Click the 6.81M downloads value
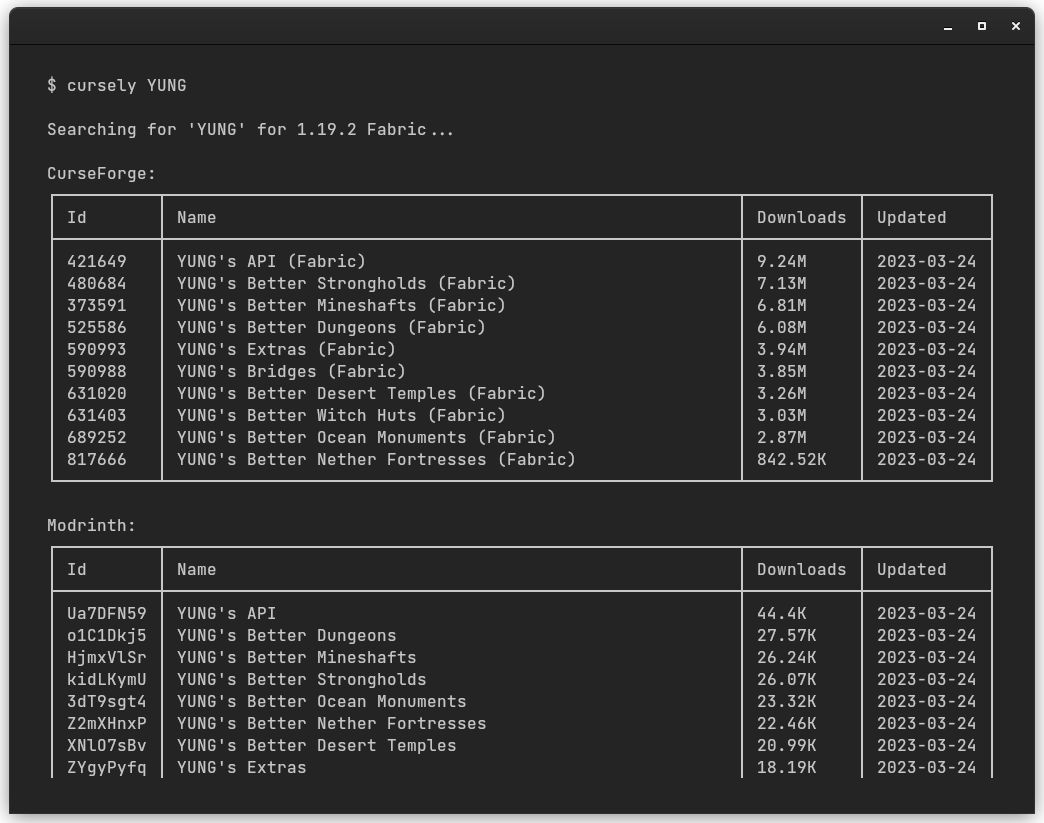This screenshot has width=1044, height=823. (782, 306)
